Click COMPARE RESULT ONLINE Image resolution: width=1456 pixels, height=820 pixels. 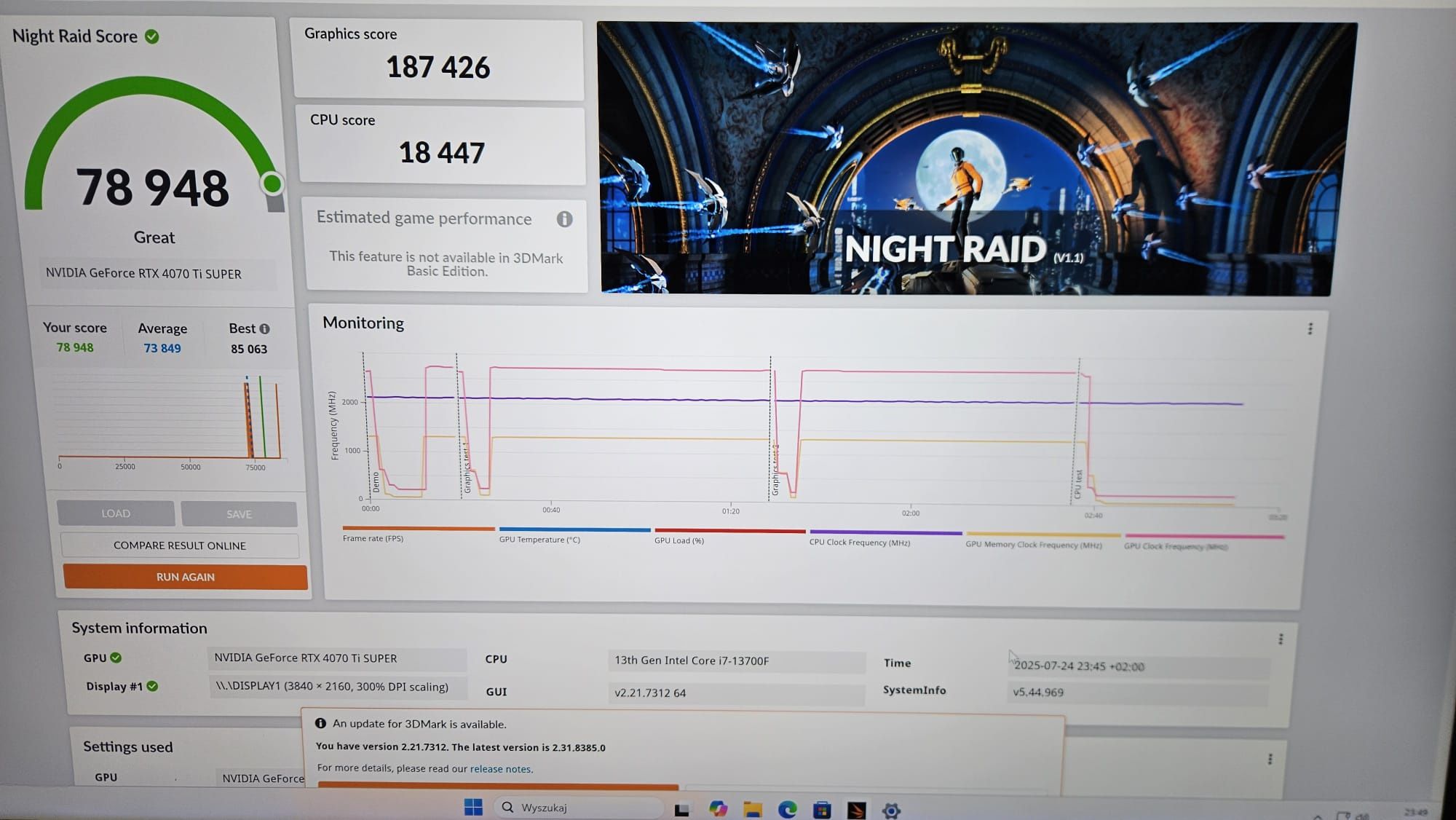coord(180,545)
